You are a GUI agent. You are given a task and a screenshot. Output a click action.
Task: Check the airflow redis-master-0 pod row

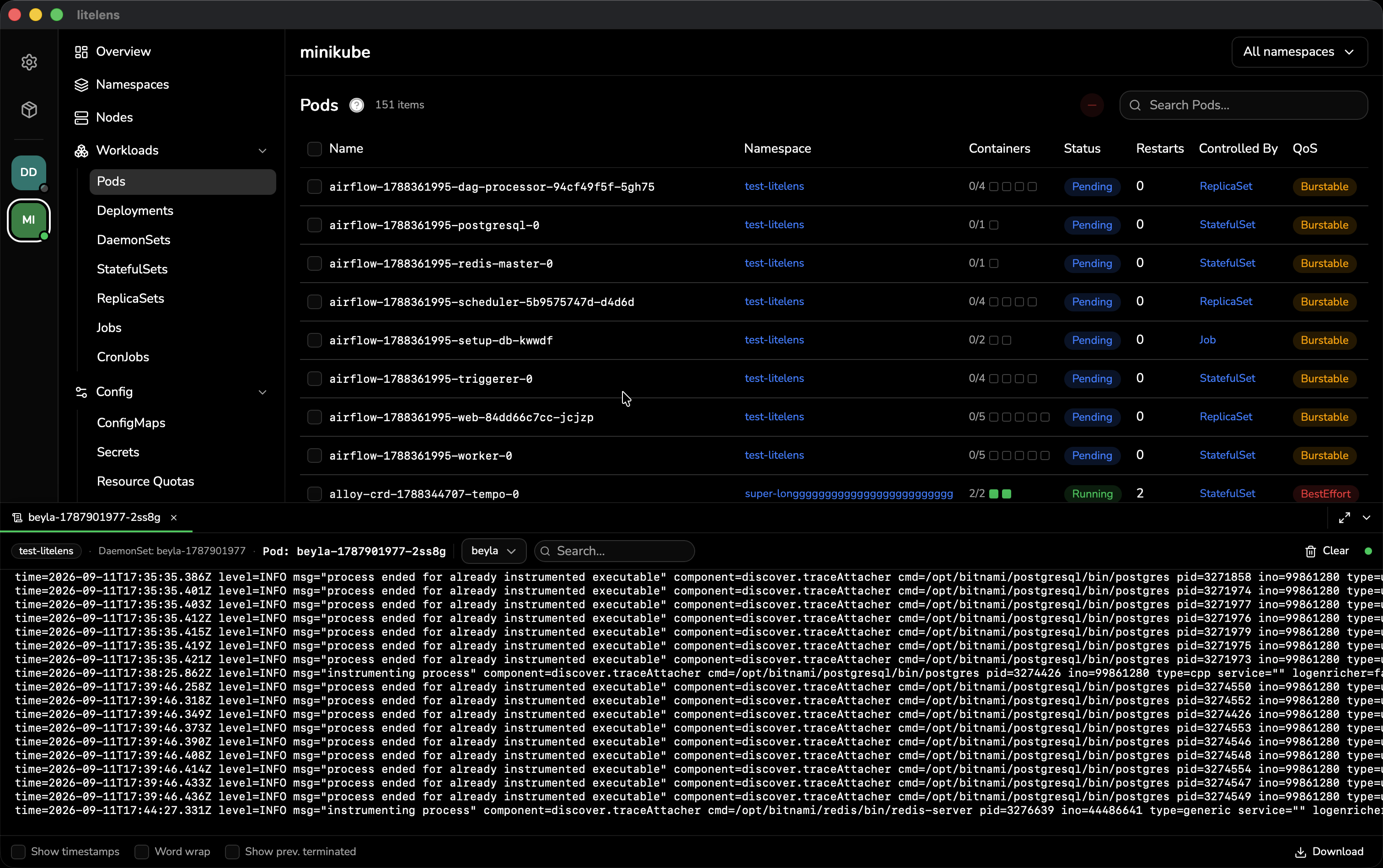click(315, 263)
